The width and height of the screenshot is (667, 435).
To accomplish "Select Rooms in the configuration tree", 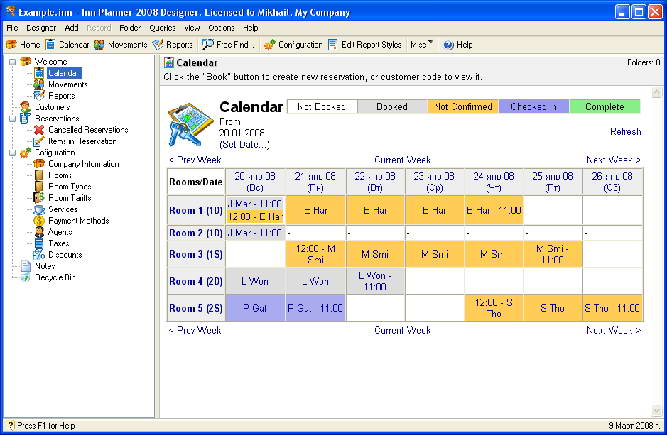I will [60, 175].
